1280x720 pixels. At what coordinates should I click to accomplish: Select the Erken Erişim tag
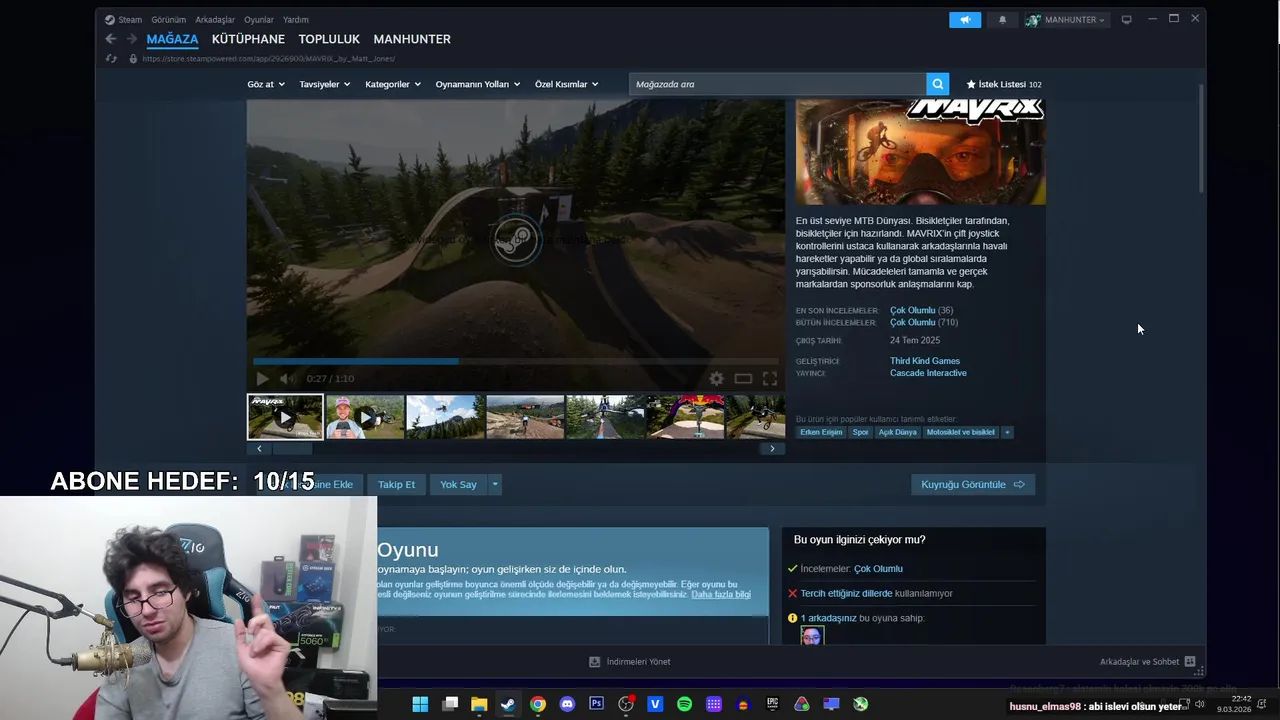[821, 432]
